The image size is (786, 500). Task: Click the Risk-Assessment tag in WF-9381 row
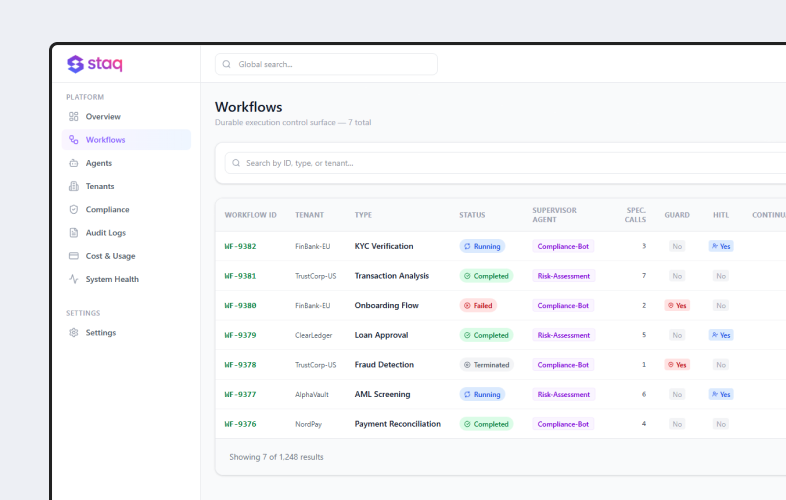point(564,276)
